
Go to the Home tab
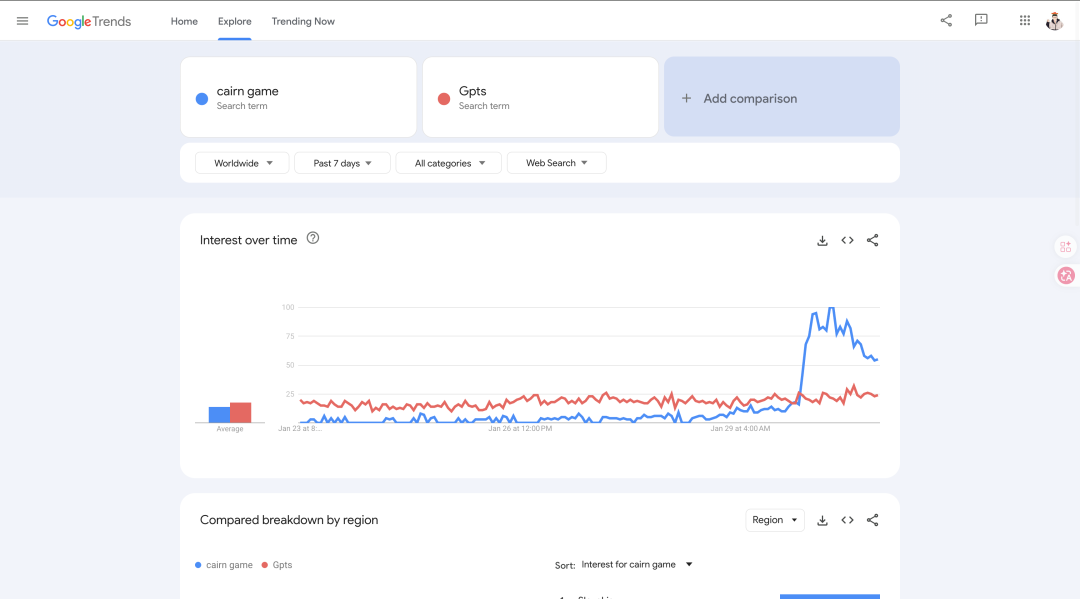coord(184,21)
